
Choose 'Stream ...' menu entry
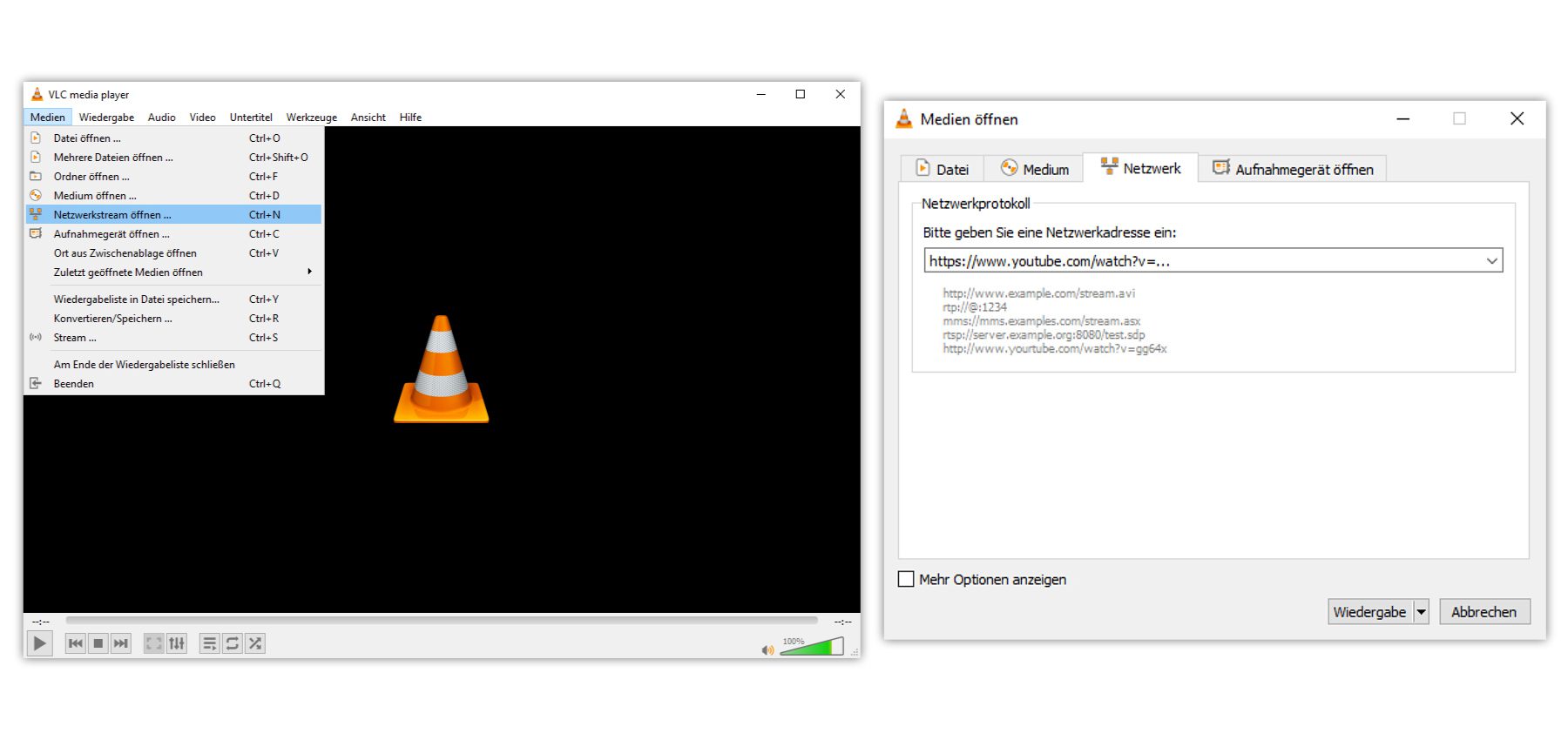click(x=174, y=337)
